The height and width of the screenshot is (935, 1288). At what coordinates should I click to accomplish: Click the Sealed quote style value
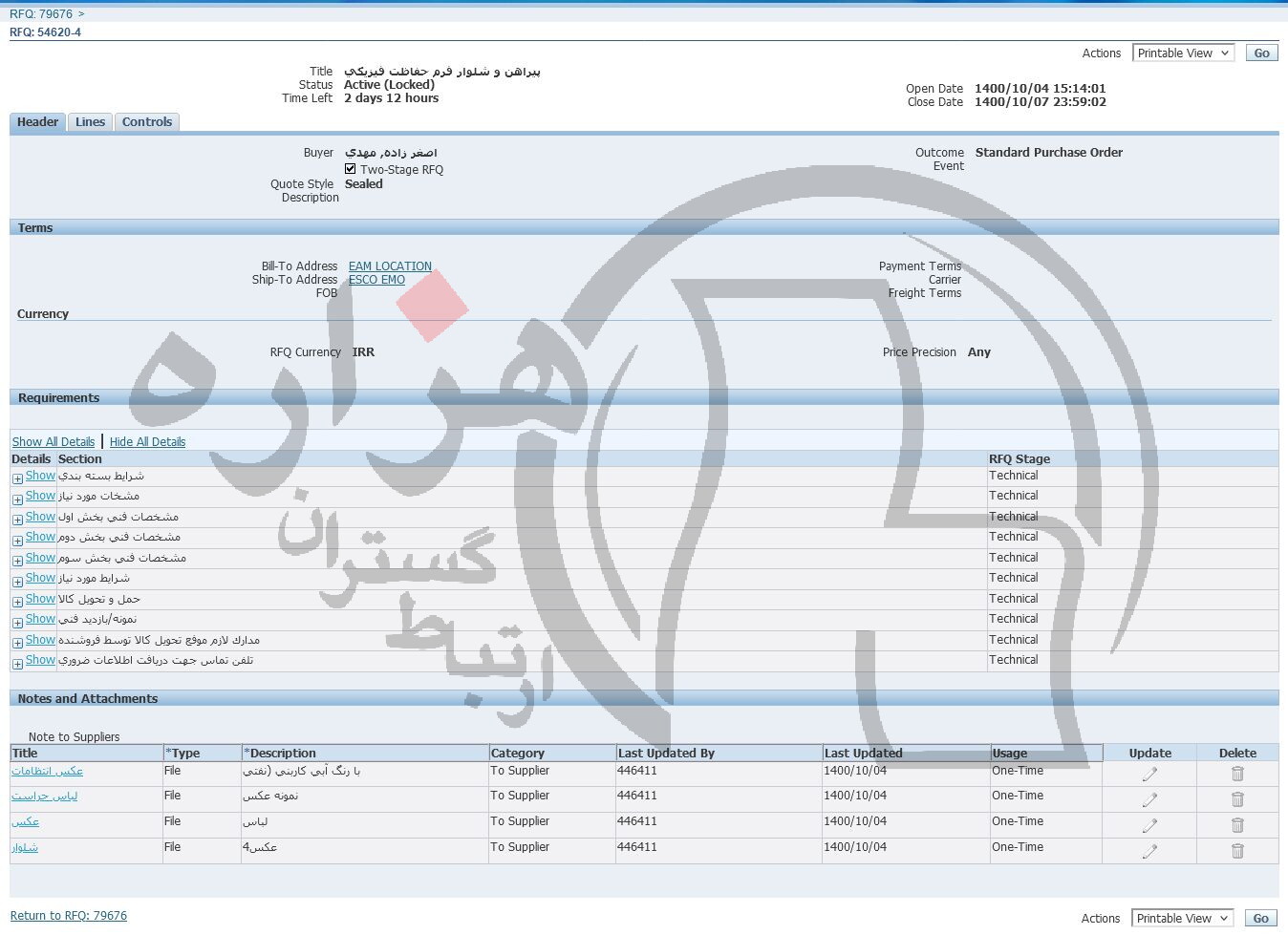[364, 184]
